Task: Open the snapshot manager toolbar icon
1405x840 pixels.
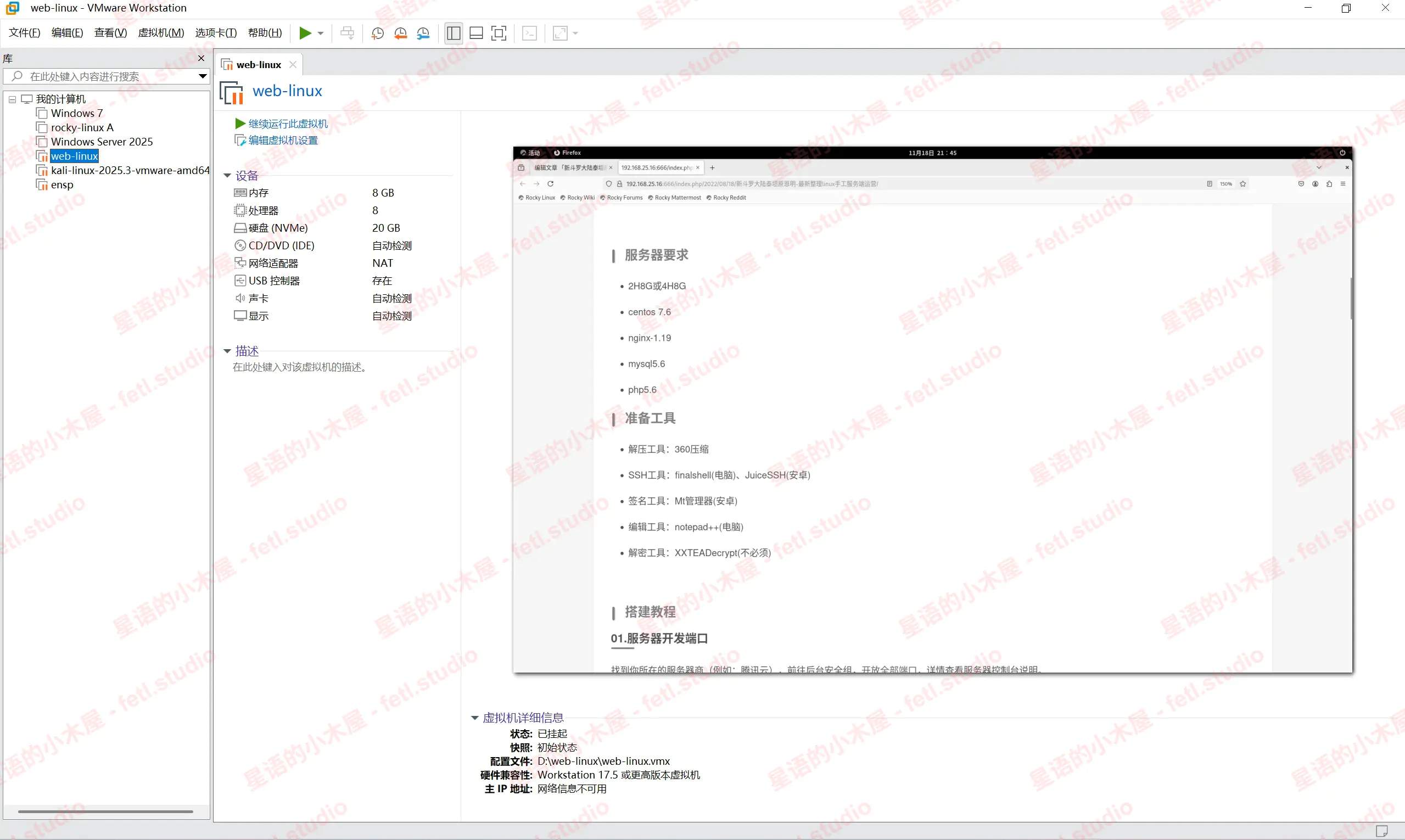Action: coord(424,33)
